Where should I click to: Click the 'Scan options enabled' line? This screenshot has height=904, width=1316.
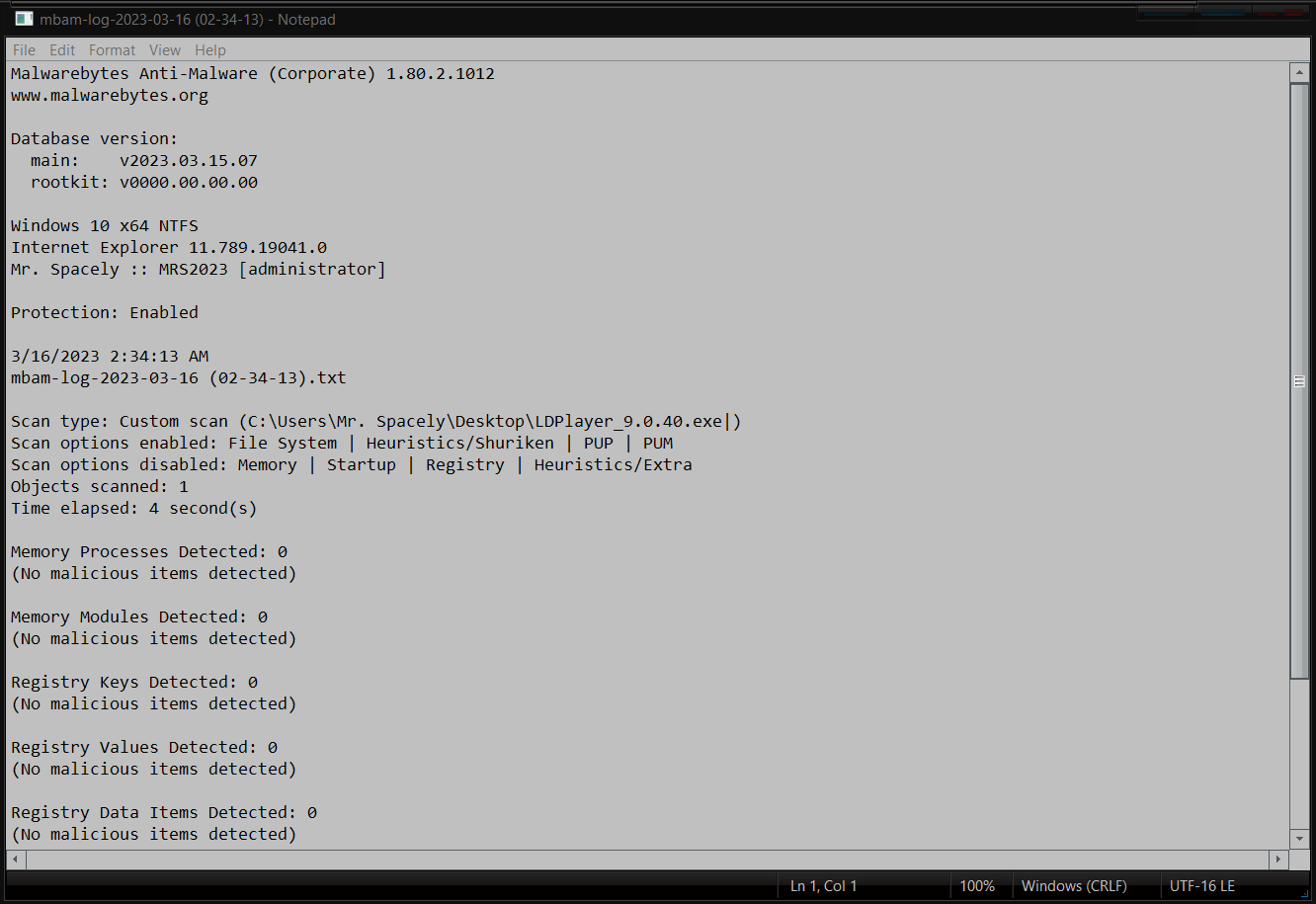pos(342,444)
